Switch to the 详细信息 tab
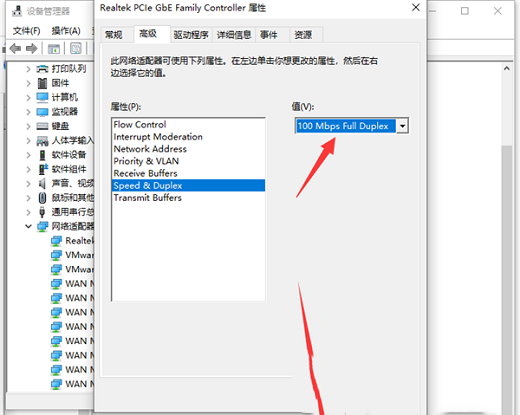This screenshot has height=415, width=520. click(234, 35)
